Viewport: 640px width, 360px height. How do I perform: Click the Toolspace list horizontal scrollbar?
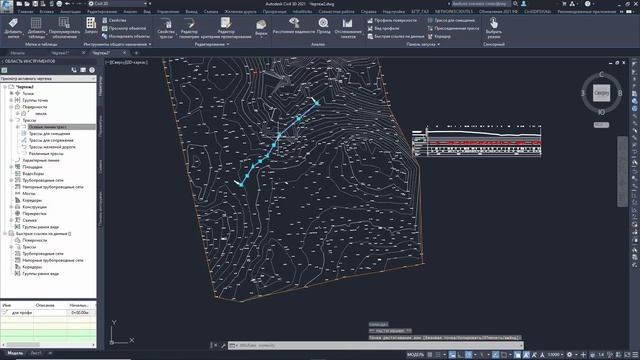(47, 345)
